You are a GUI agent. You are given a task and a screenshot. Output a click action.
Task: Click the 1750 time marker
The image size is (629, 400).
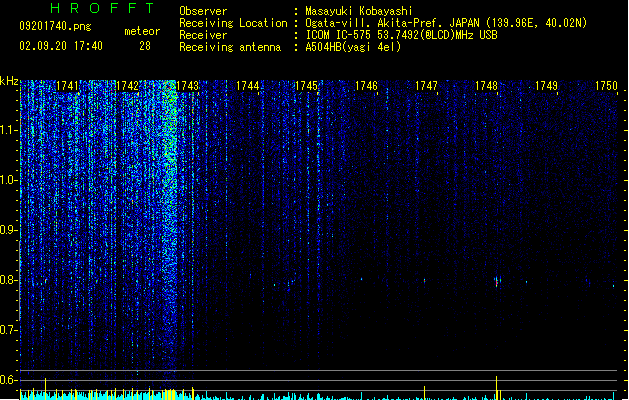[x=606, y=86]
